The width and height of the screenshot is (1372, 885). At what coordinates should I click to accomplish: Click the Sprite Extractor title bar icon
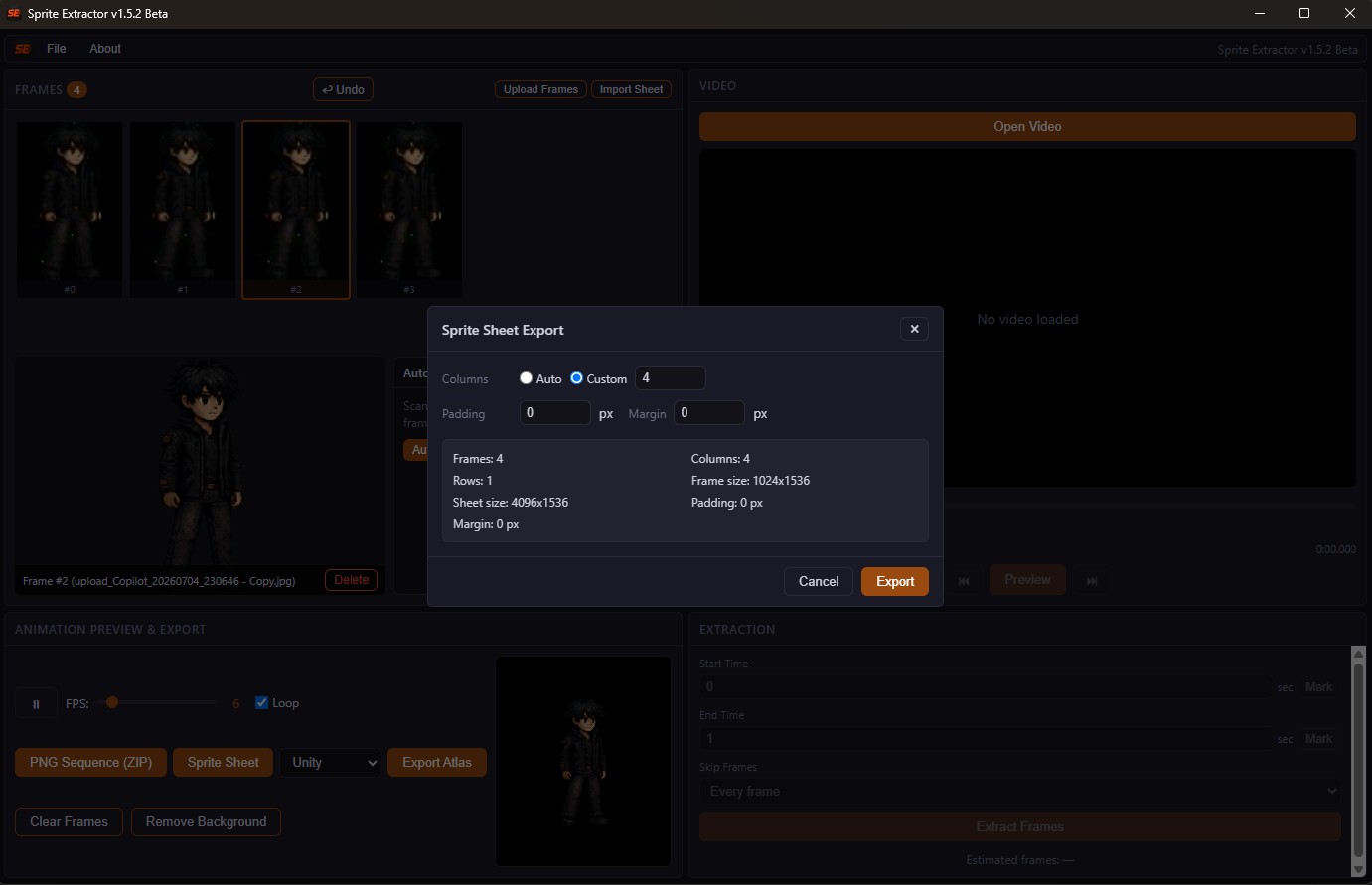pyautogui.click(x=14, y=14)
